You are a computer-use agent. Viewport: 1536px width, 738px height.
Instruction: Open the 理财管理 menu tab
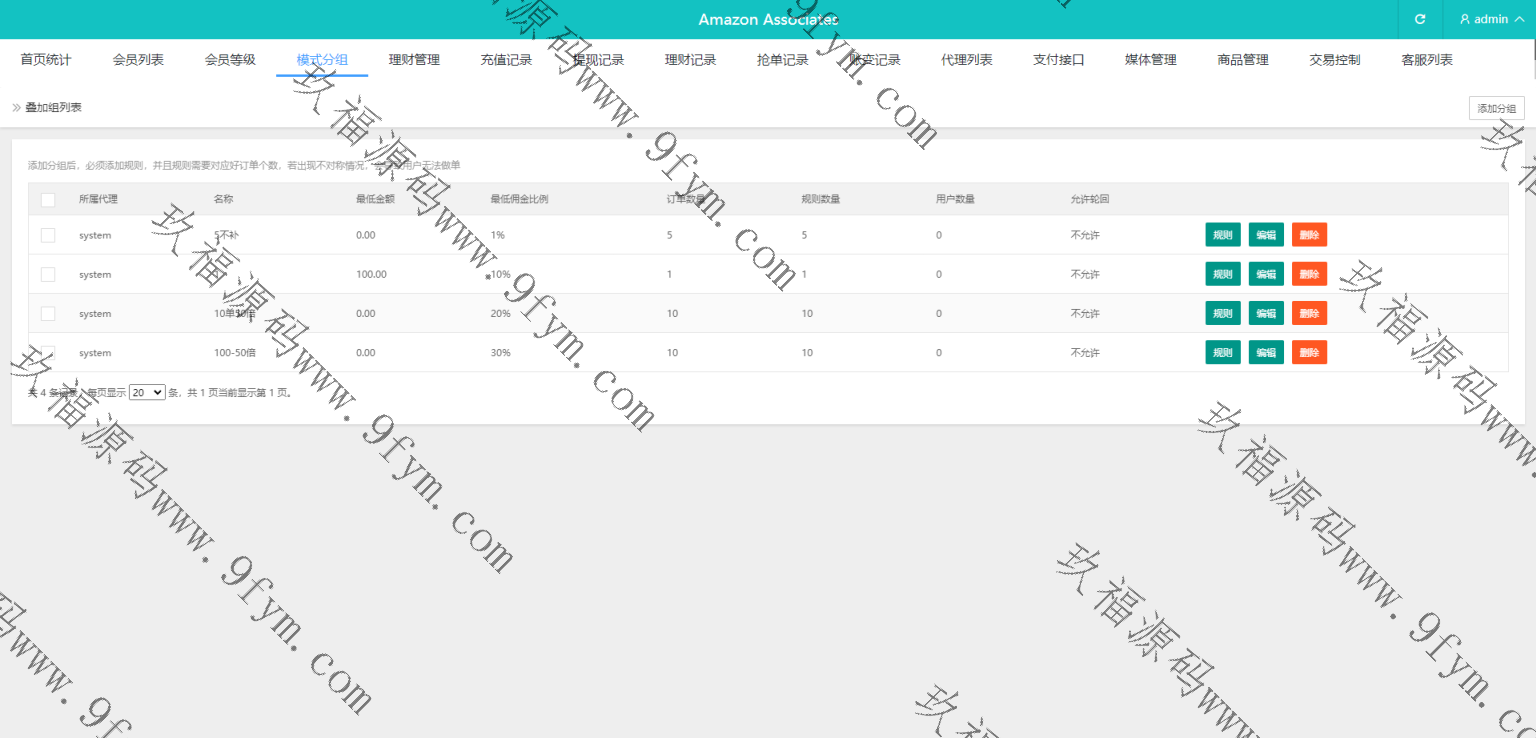pyautogui.click(x=414, y=60)
